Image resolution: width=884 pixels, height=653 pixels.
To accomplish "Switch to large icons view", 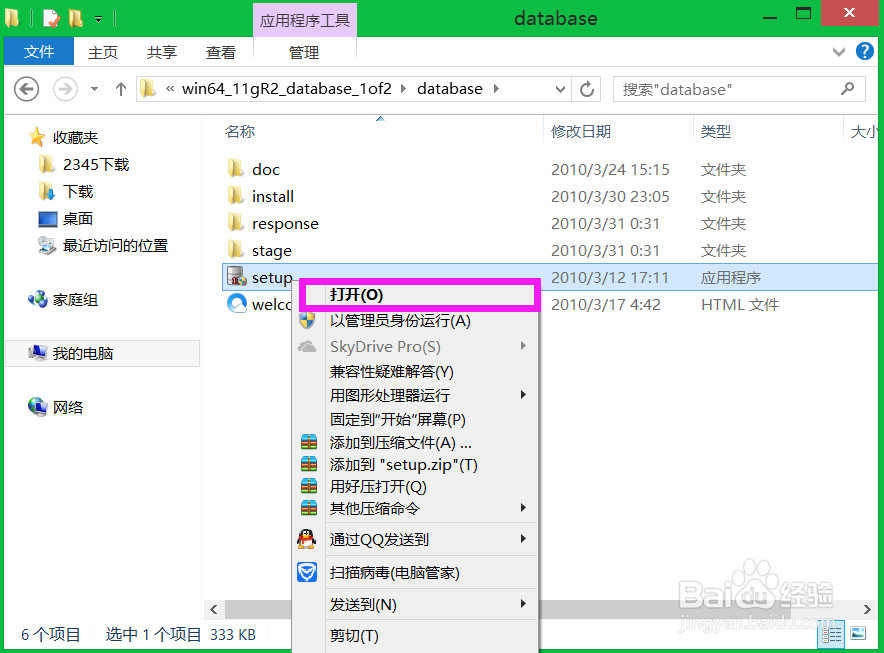I will (x=858, y=633).
